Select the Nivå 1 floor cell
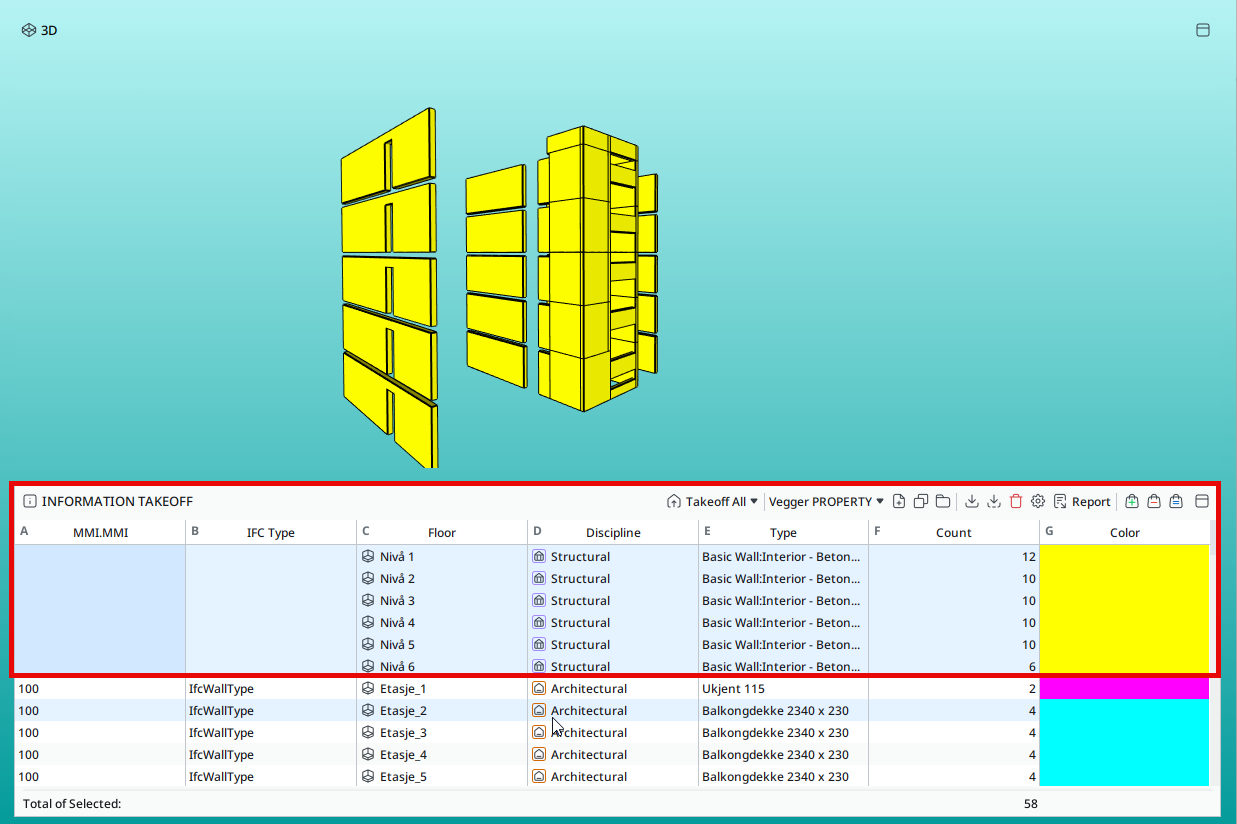Viewport: 1237px width, 824px height. click(442, 557)
